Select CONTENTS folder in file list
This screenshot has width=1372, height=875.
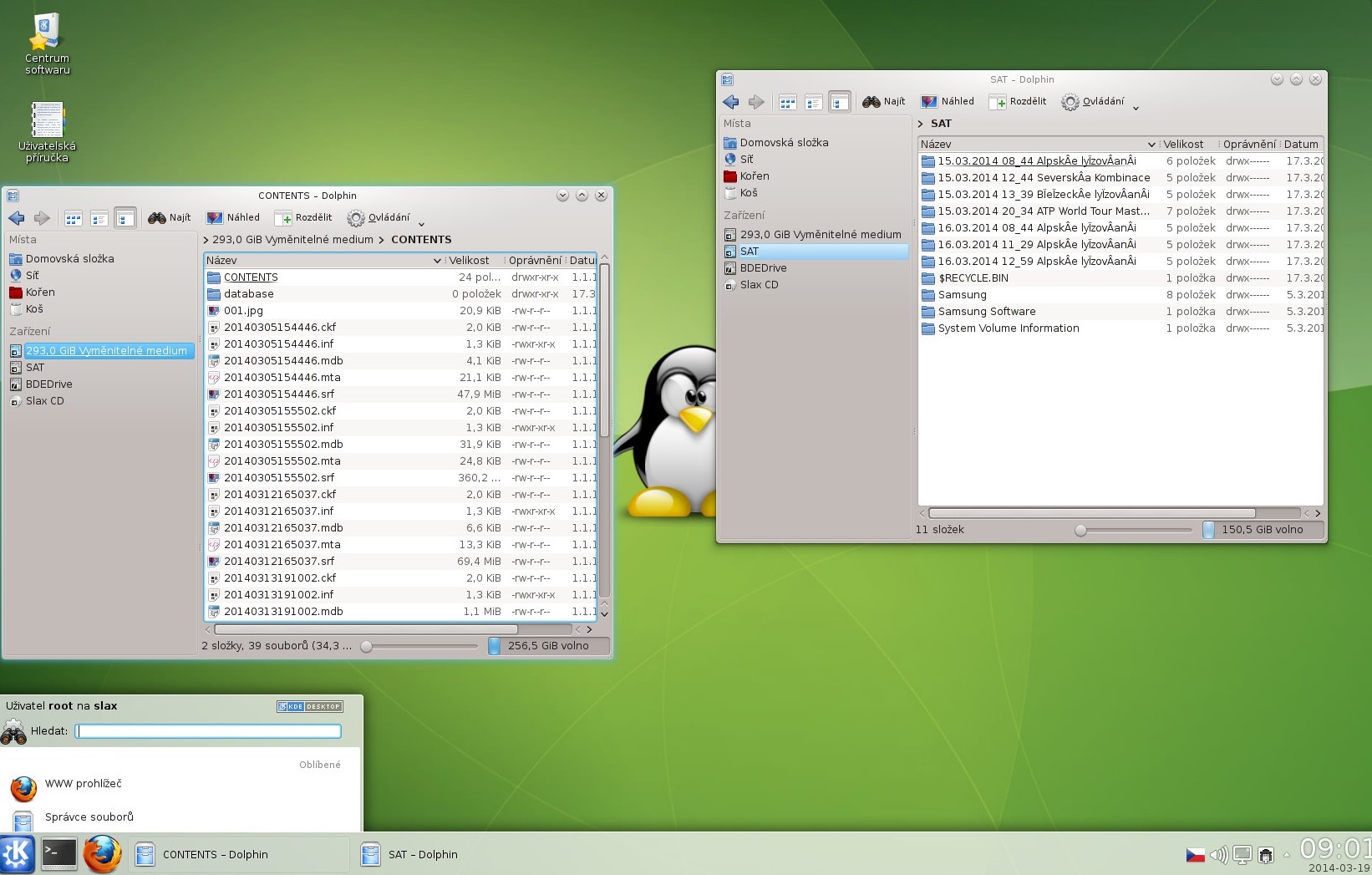[x=251, y=277]
